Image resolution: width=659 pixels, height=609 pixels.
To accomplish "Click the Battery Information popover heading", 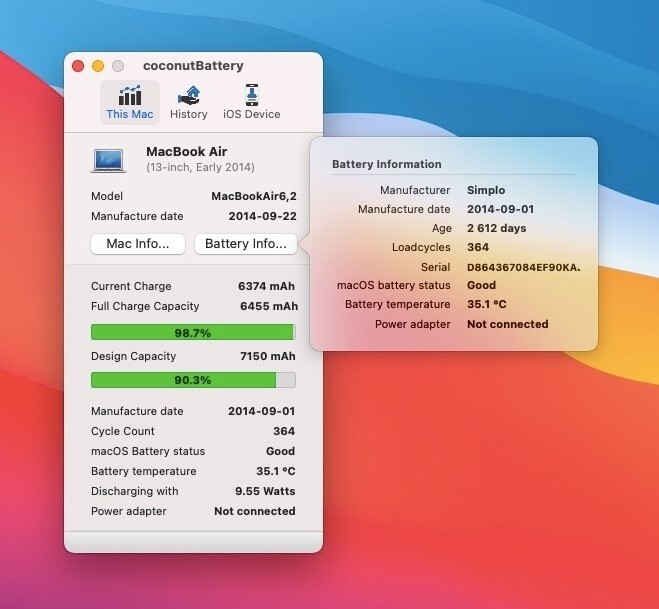I will tap(387, 164).
